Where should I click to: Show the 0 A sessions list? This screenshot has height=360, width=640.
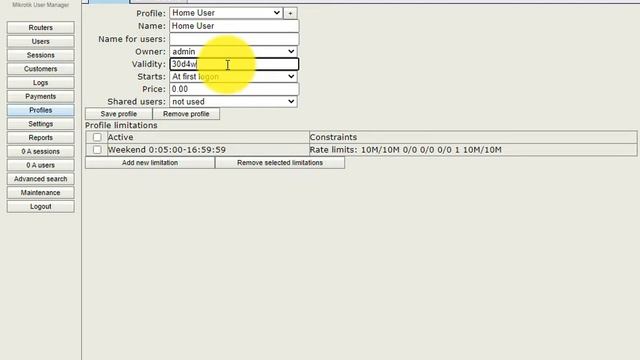pyautogui.click(x=40, y=151)
